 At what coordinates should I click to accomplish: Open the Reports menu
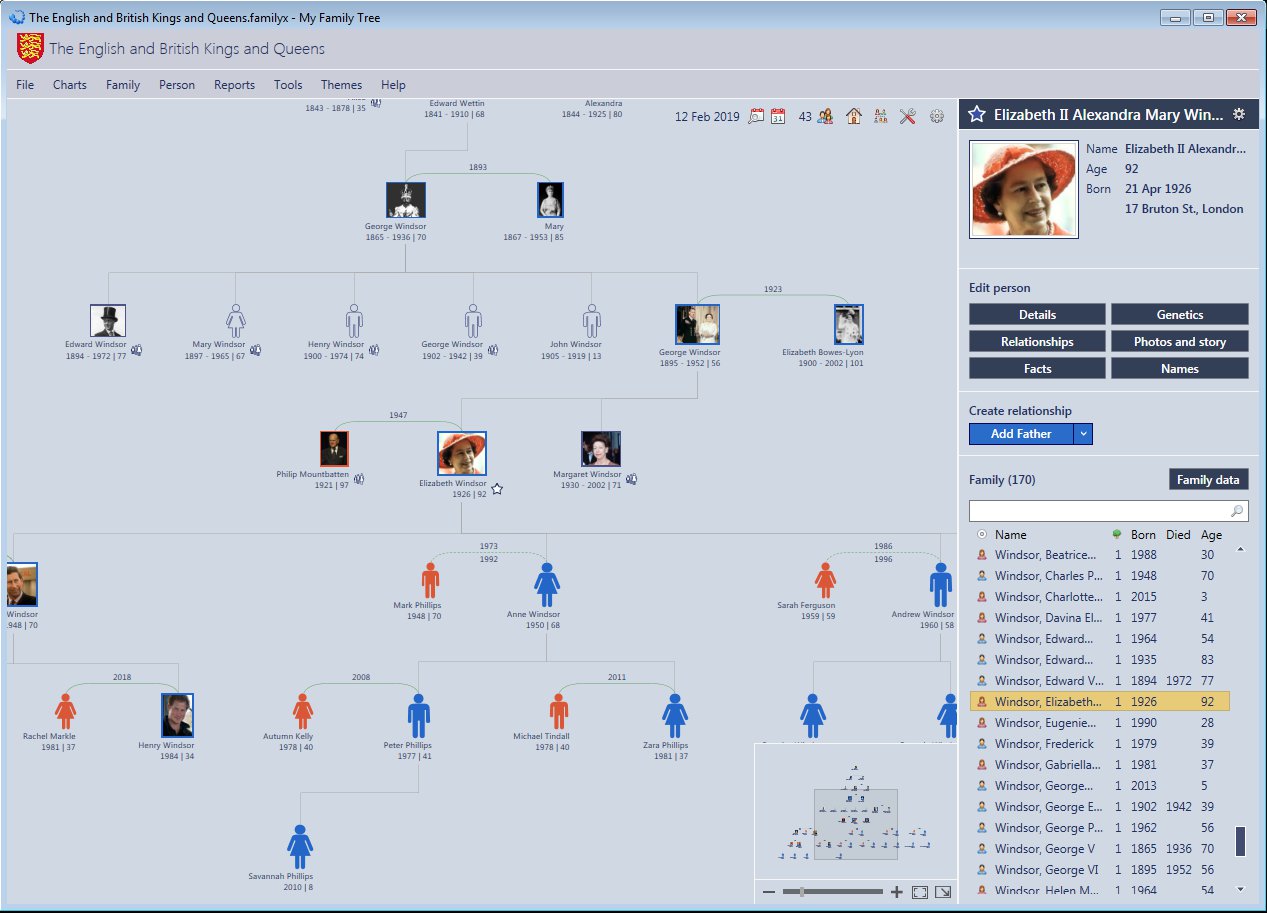(x=234, y=85)
